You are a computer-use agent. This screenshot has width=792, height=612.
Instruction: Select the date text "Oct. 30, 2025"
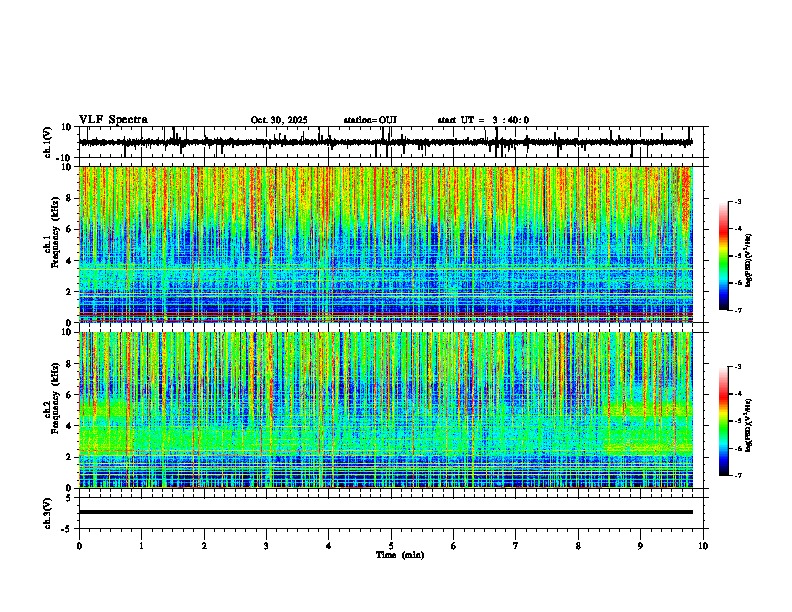pyautogui.click(x=279, y=120)
